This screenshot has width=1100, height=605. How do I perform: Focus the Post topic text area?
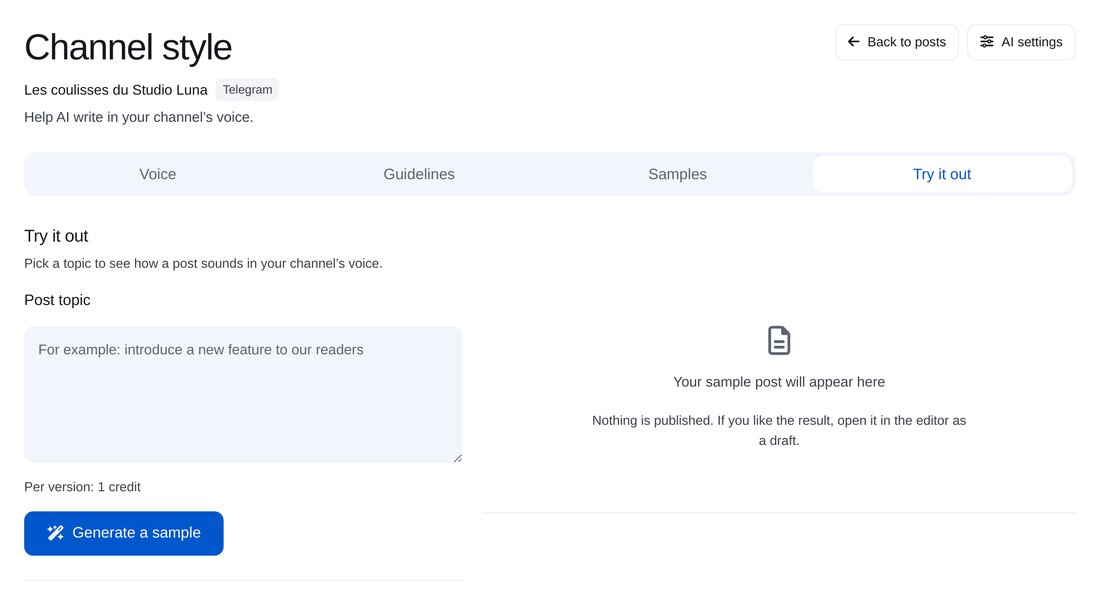243,394
